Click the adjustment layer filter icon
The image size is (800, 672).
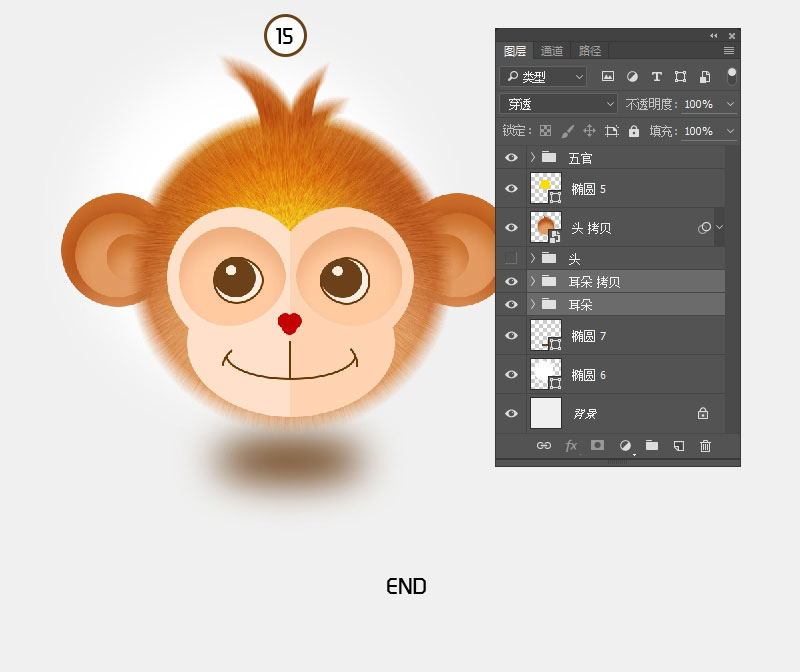pyautogui.click(x=632, y=77)
